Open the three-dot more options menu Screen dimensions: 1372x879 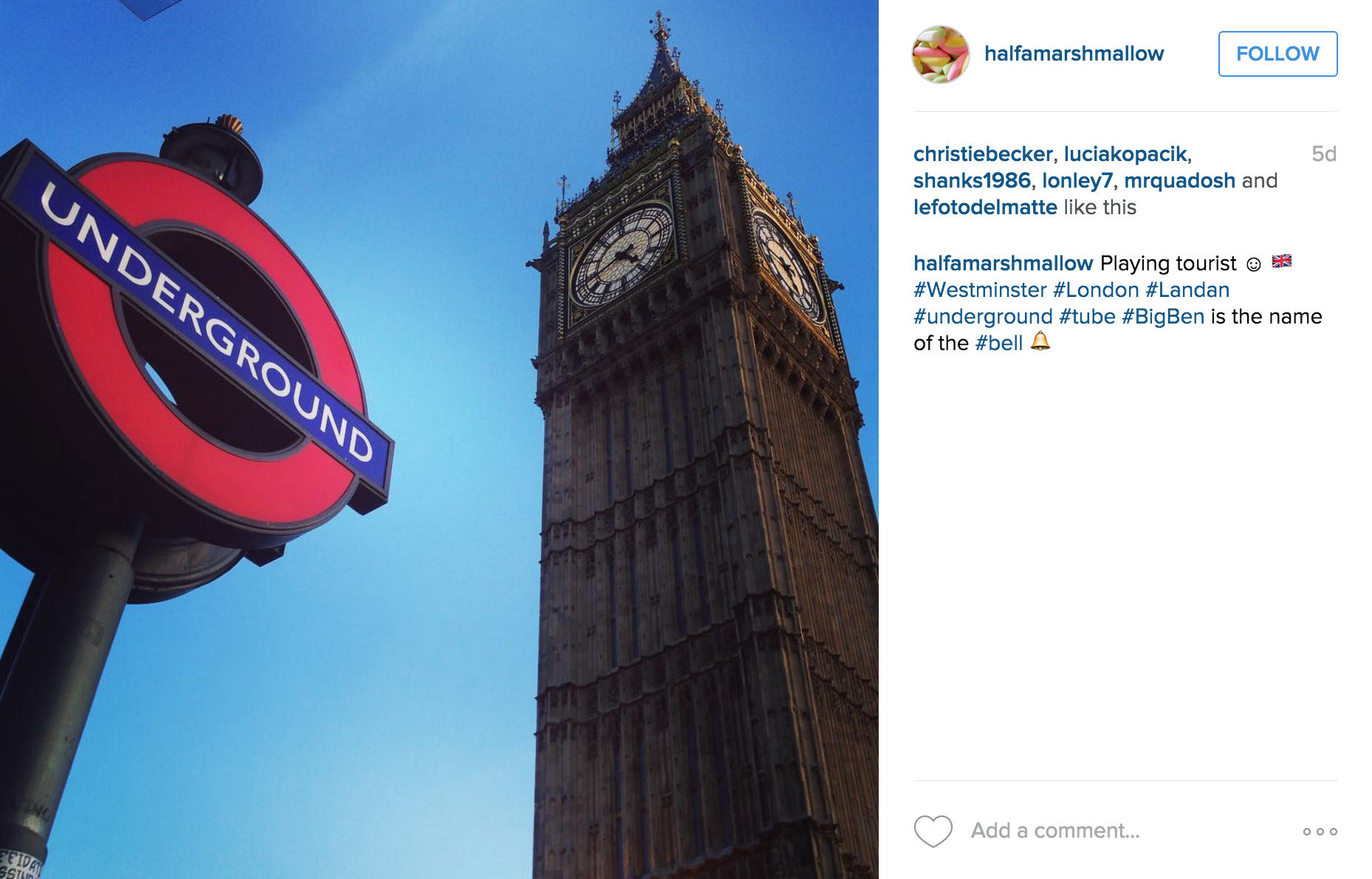tap(1320, 832)
